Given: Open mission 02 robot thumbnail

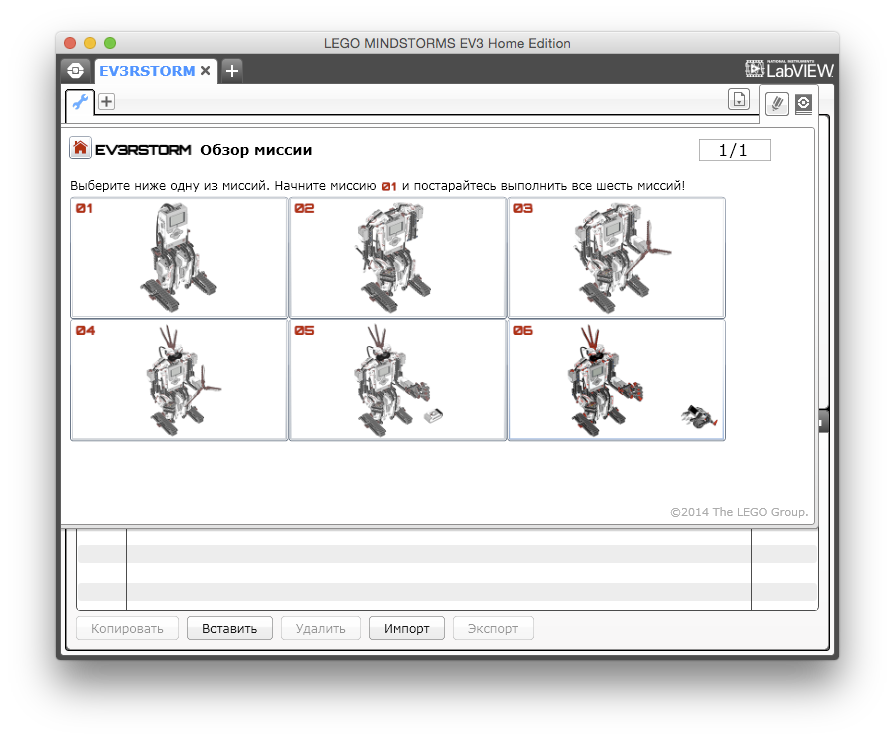Looking at the screenshot, I should coord(397,258).
